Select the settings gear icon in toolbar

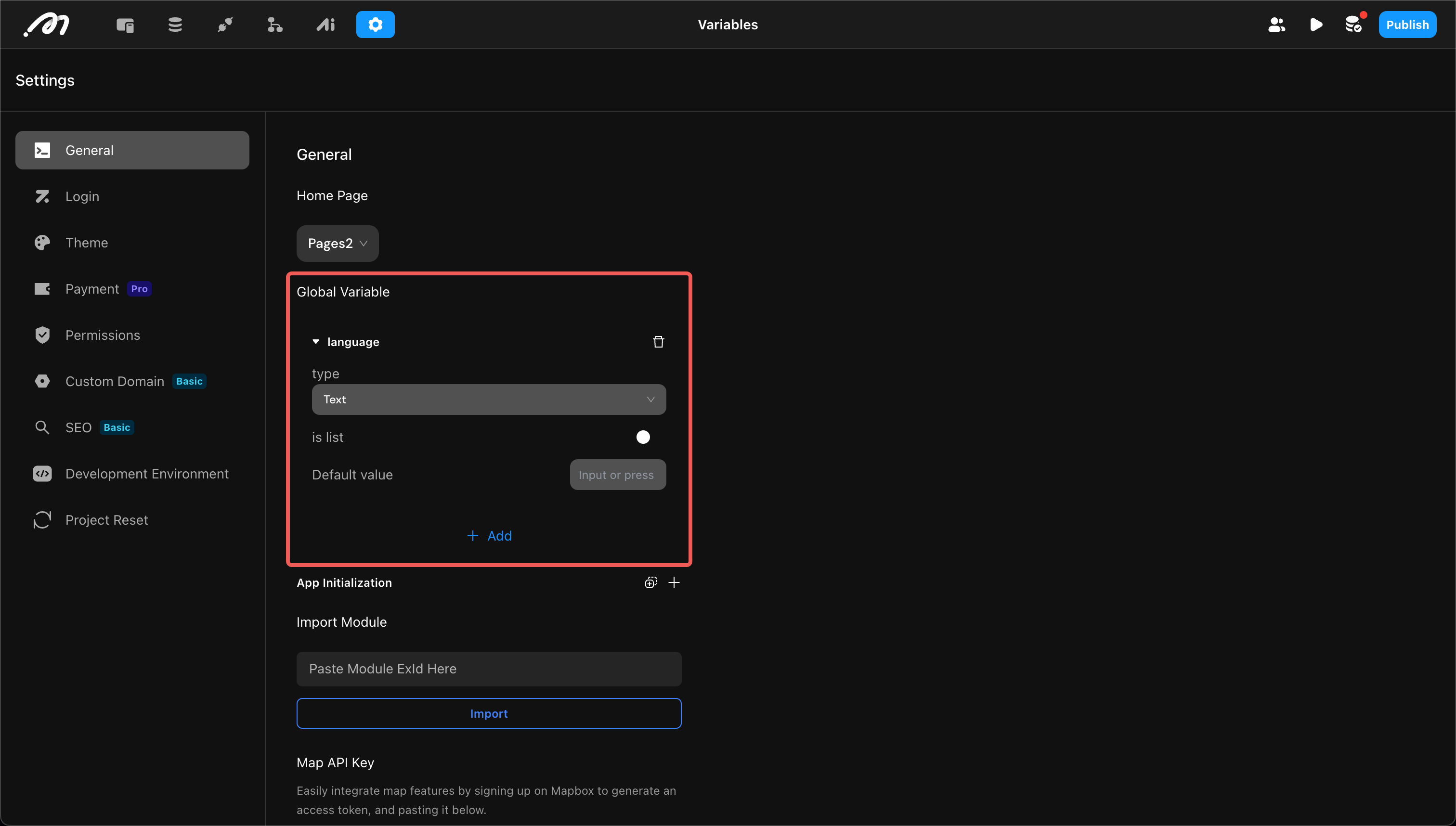click(375, 25)
